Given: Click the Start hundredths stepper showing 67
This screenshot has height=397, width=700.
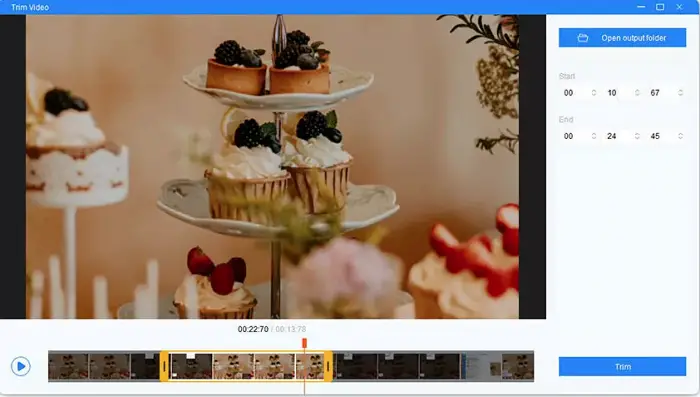Looking at the screenshot, I should [680, 93].
